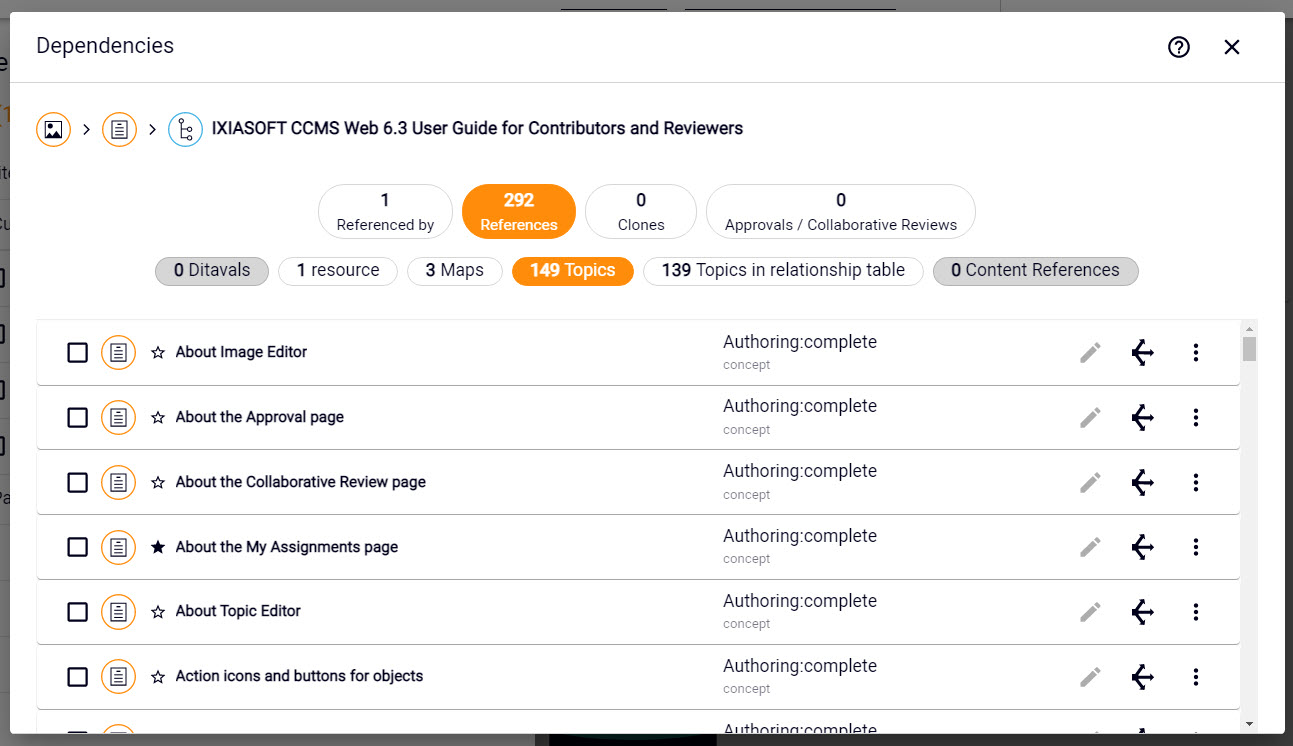Edit About the Approval page pencil icon
1293x746 pixels.
[x=1090, y=418]
